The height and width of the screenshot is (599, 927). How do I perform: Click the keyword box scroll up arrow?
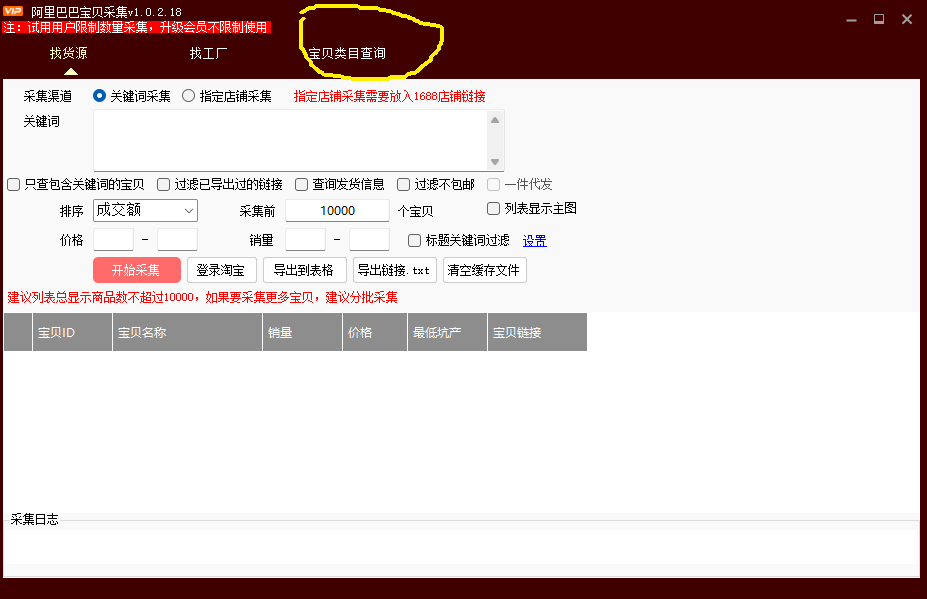(x=495, y=120)
